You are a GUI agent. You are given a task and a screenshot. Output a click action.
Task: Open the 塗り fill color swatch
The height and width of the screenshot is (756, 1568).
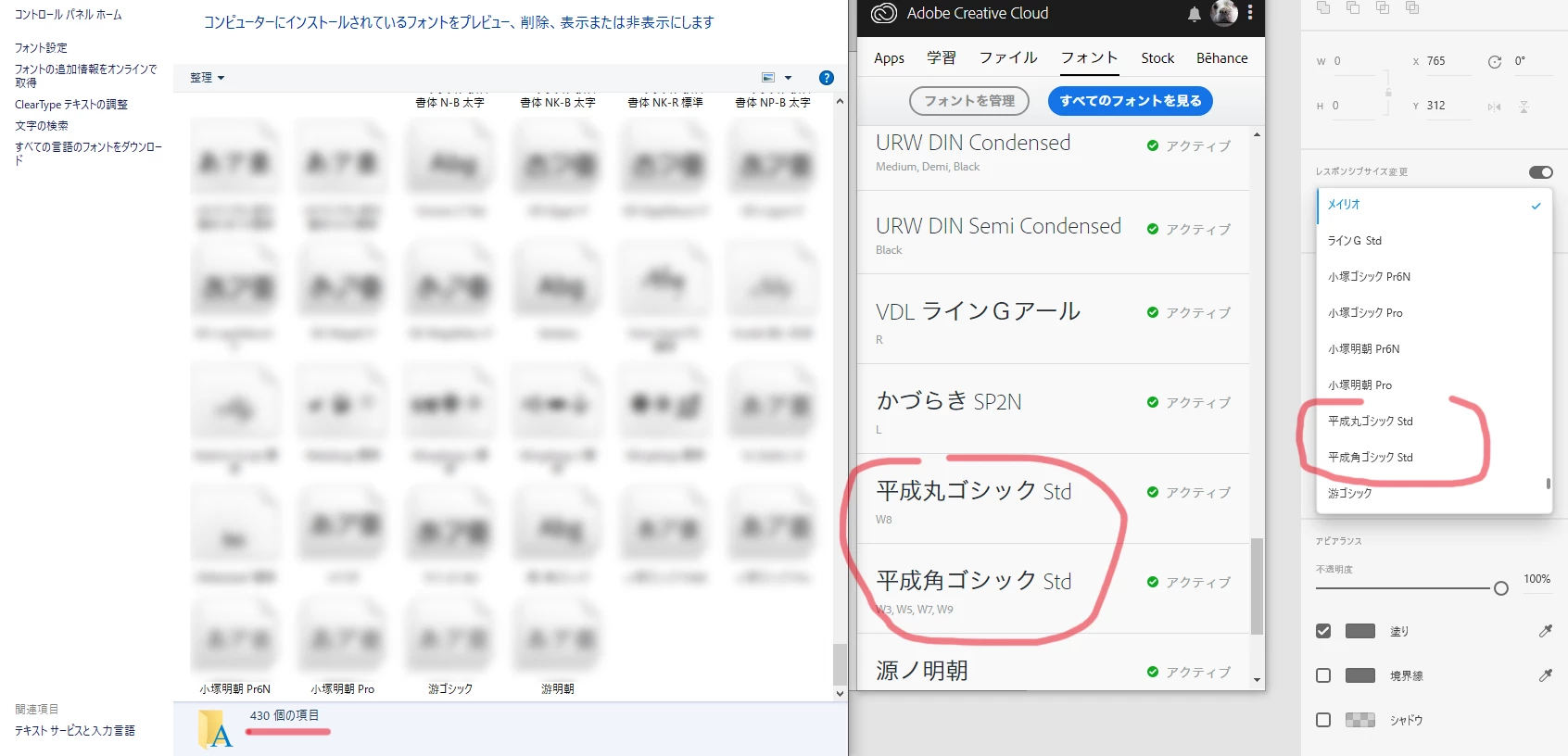click(1359, 631)
